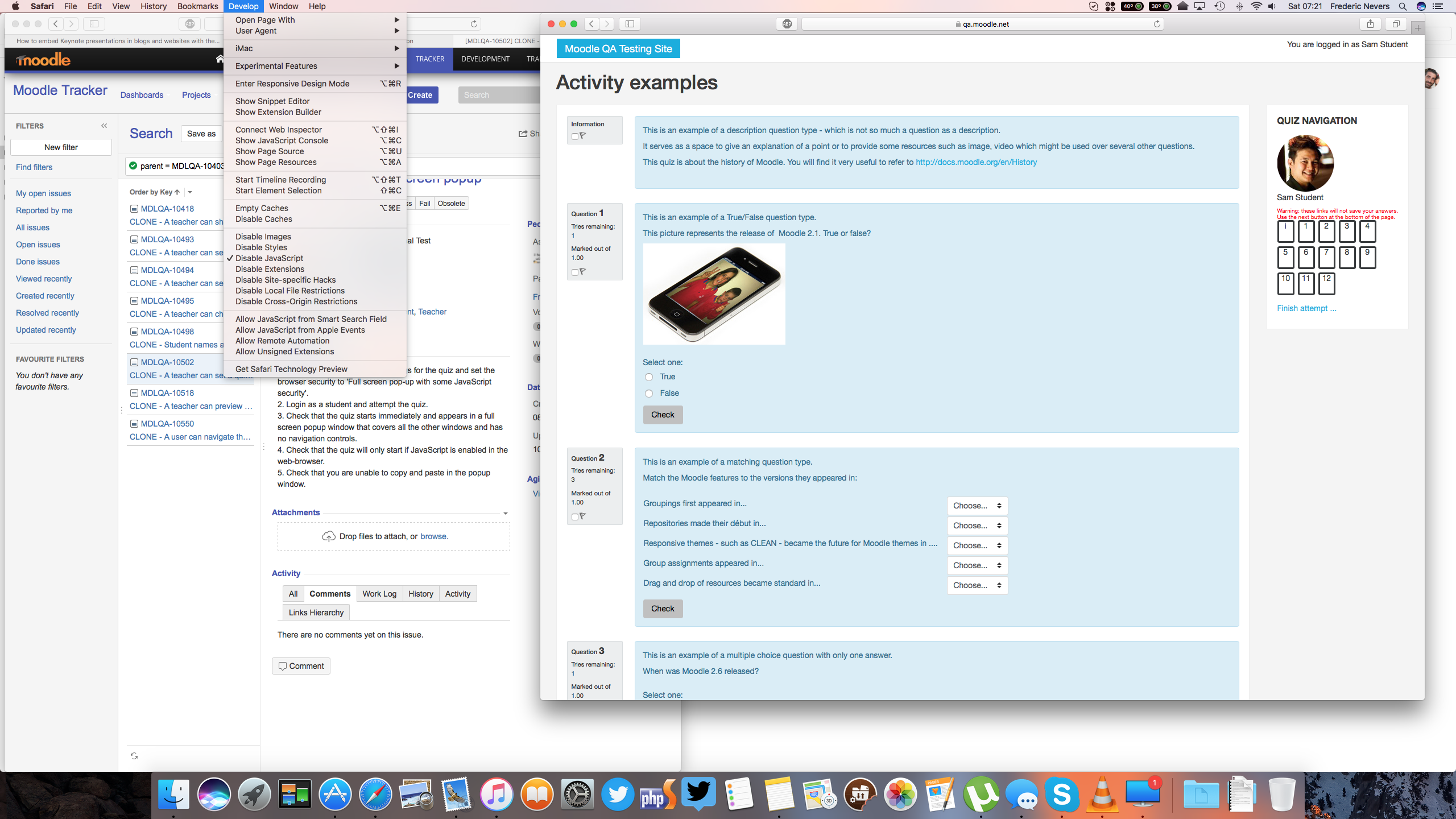The image size is (1456, 819).
Task: Click Check button for Question 2
Action: point(663,609)
